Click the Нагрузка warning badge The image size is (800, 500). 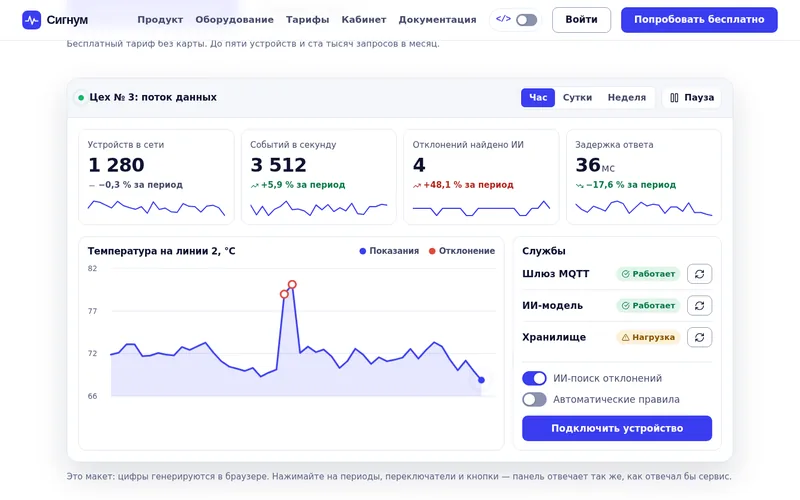click(648, 337)
